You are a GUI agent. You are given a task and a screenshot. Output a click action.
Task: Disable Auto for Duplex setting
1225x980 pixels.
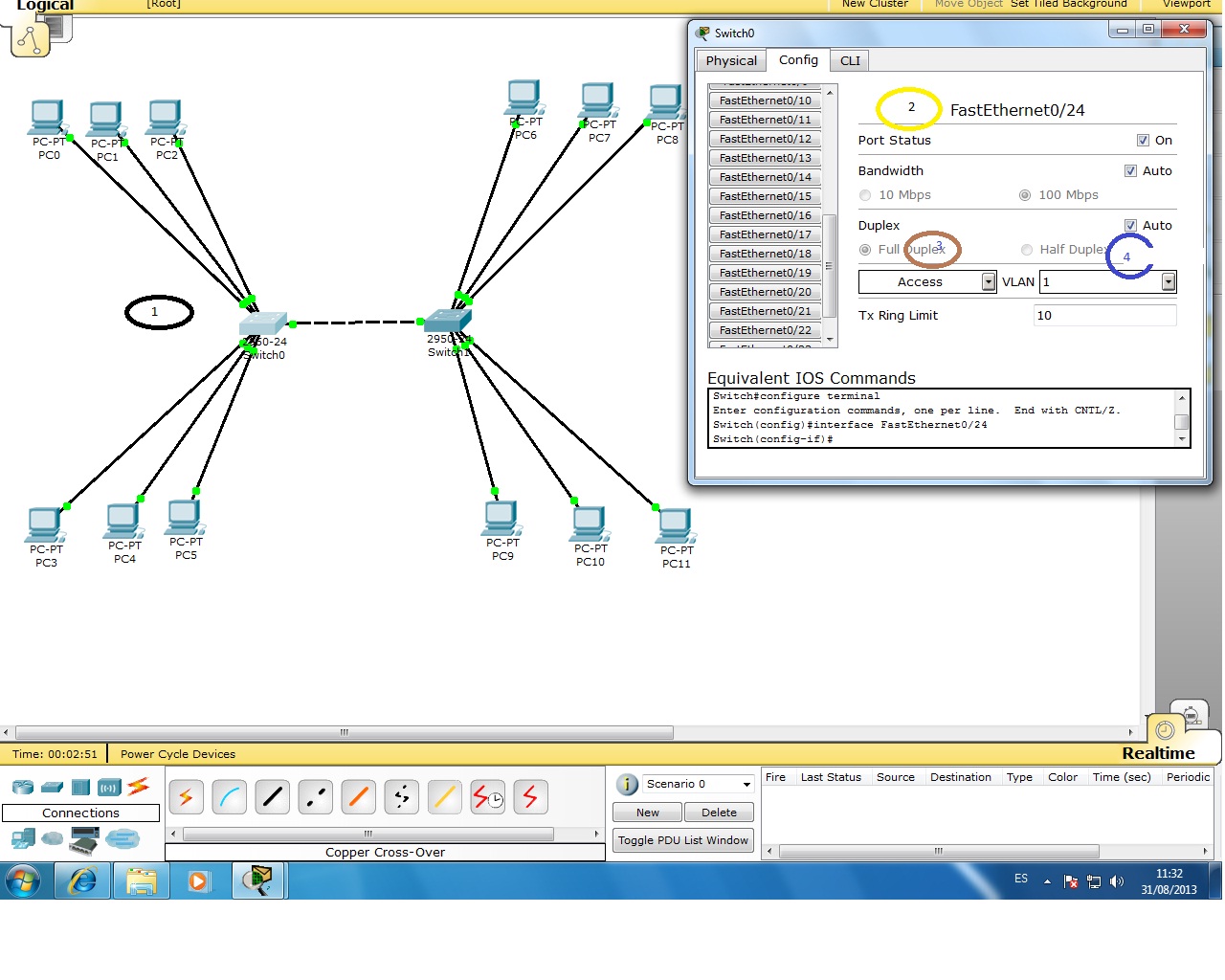click(1131, 225)
